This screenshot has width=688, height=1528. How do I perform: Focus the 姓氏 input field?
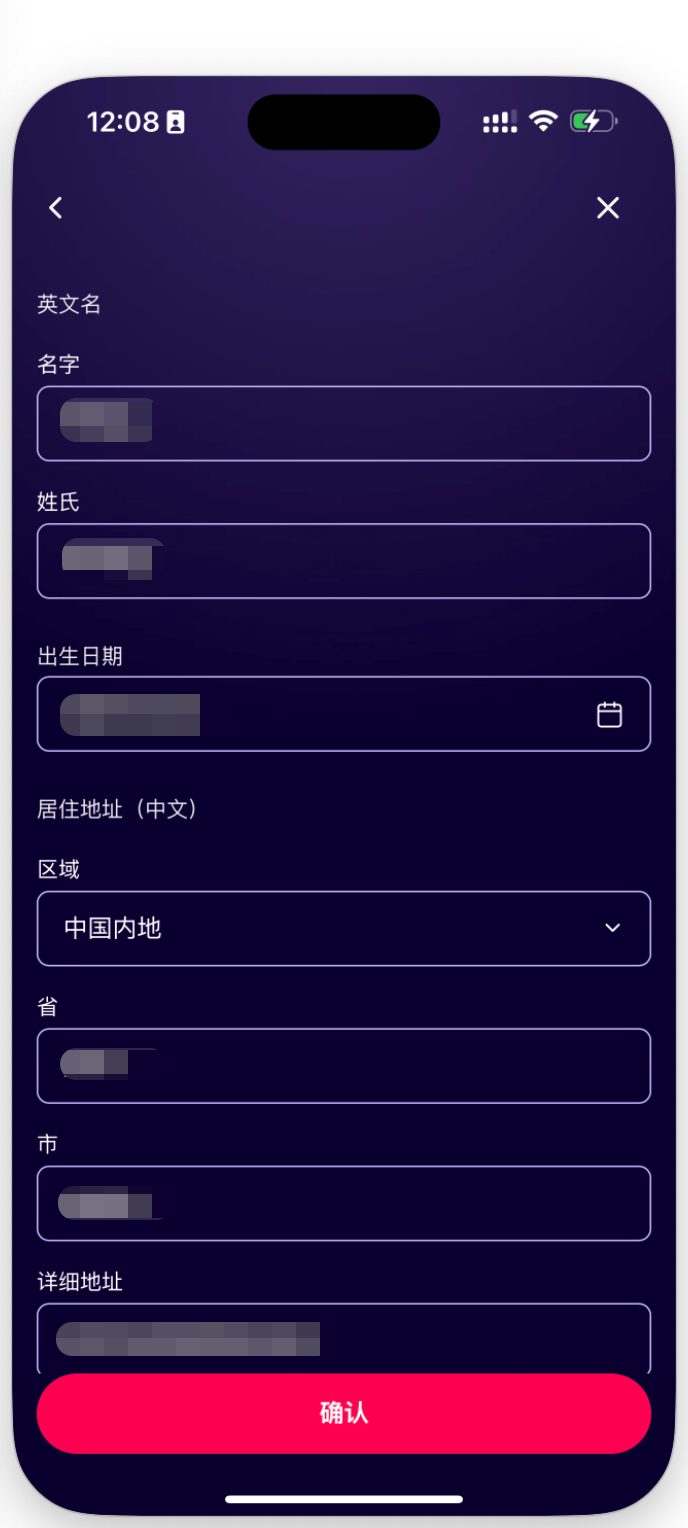[343, 561]
